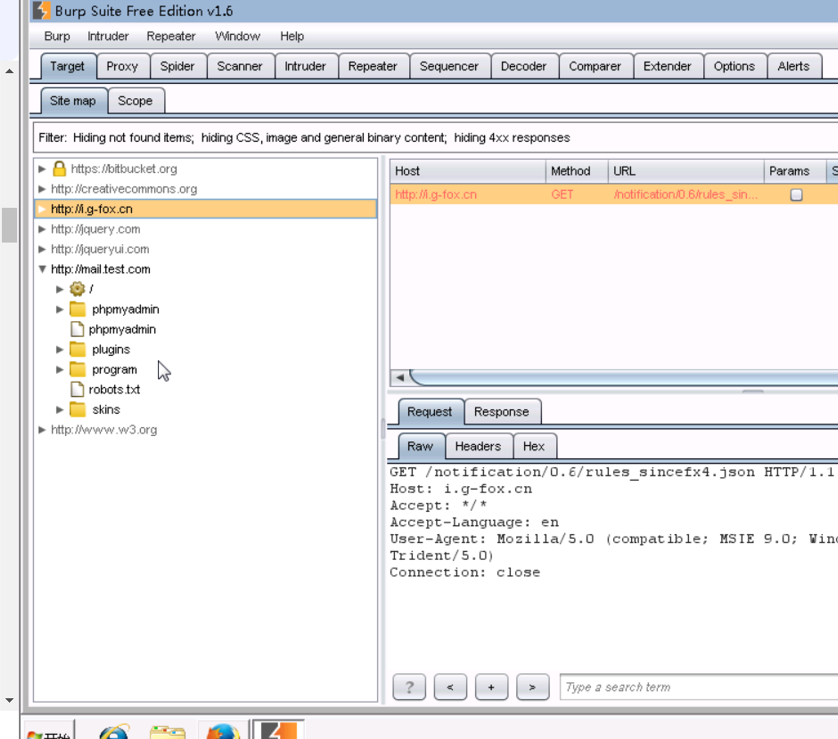Select the Site map sub-tab
The width and height of the screenshot is (838, 739).
point(73,101)
